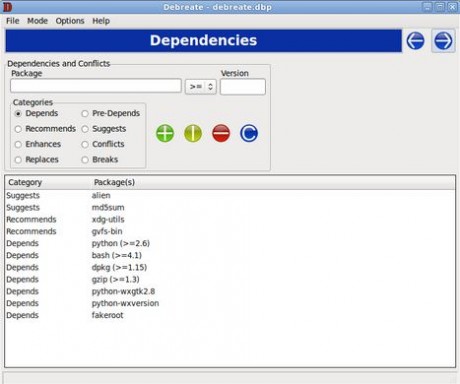Image resolution: width=460 pixels, height=384 pixels.
Task: Select the python-wxversion row
Action: [x=230, y=303]
